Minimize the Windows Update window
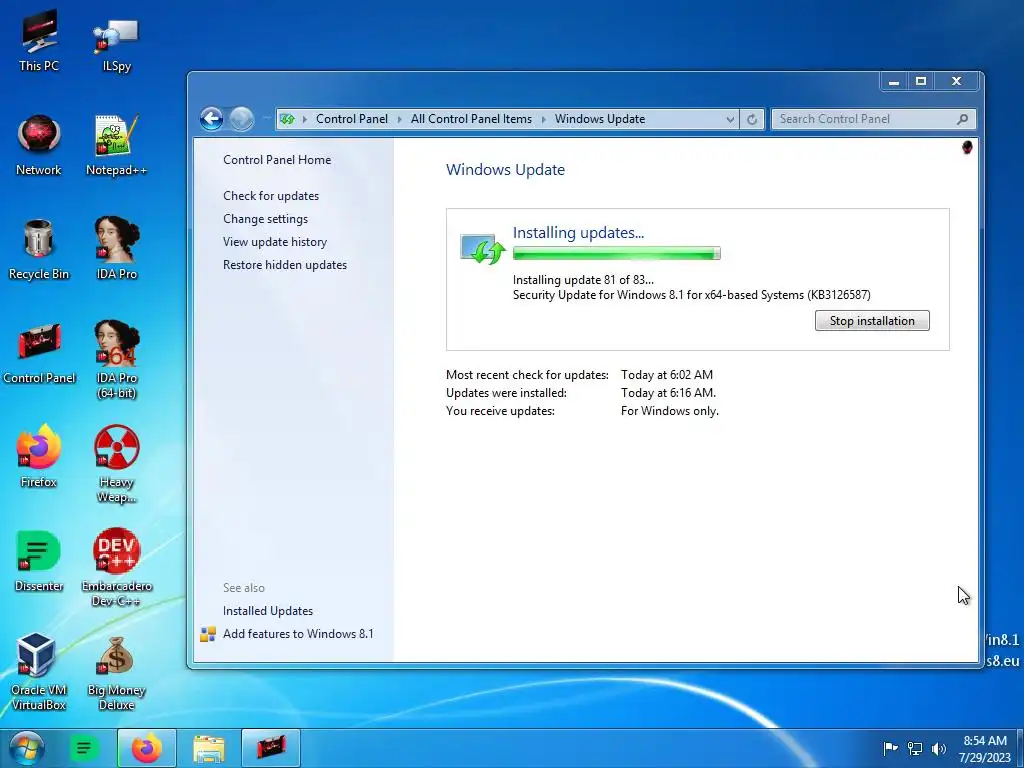Viewport: 1024px width, 768px height. [x=894, y=82]
